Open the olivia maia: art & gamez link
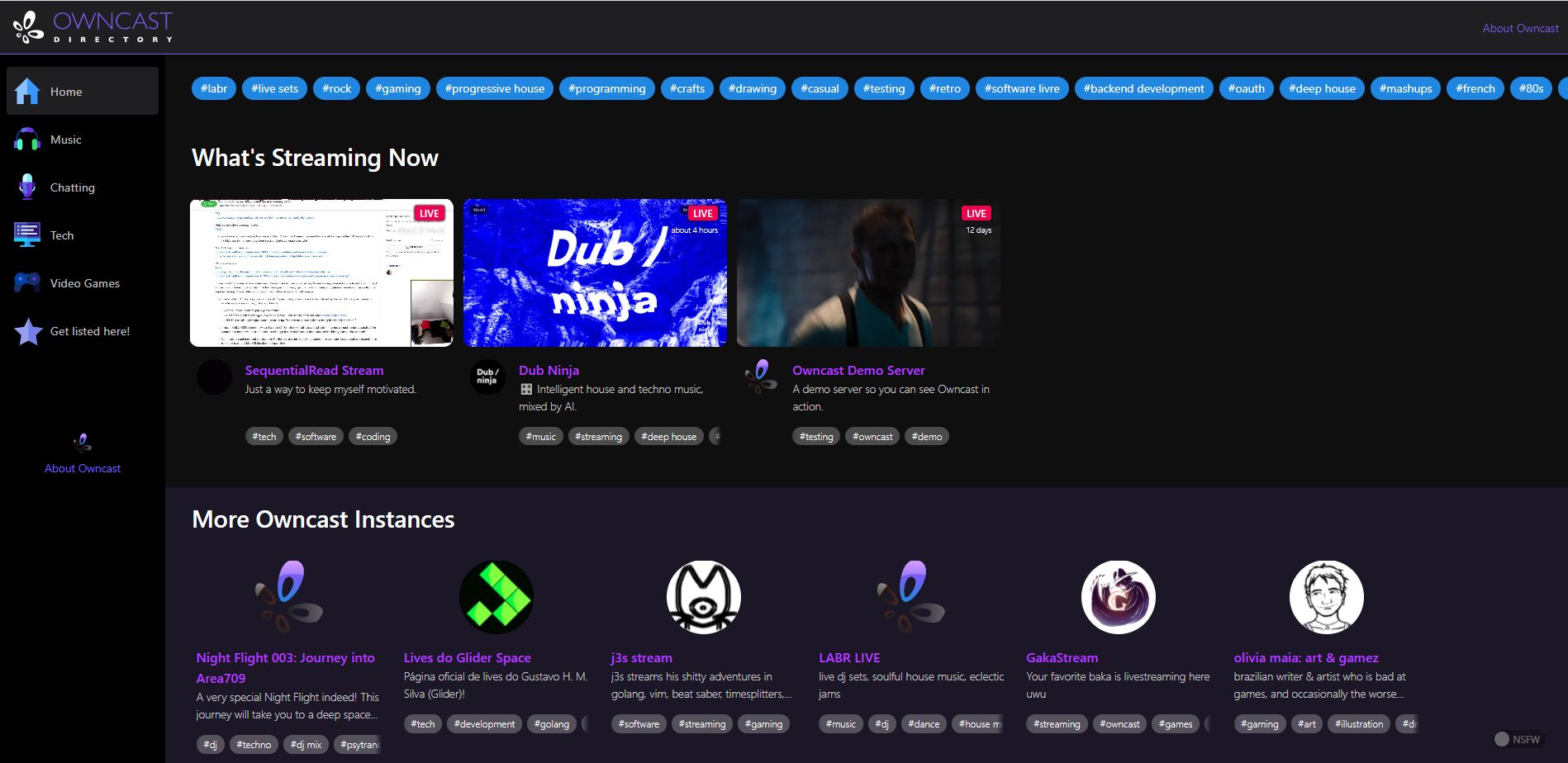This screenshot has width=1568, height=763. (1305, 658)
